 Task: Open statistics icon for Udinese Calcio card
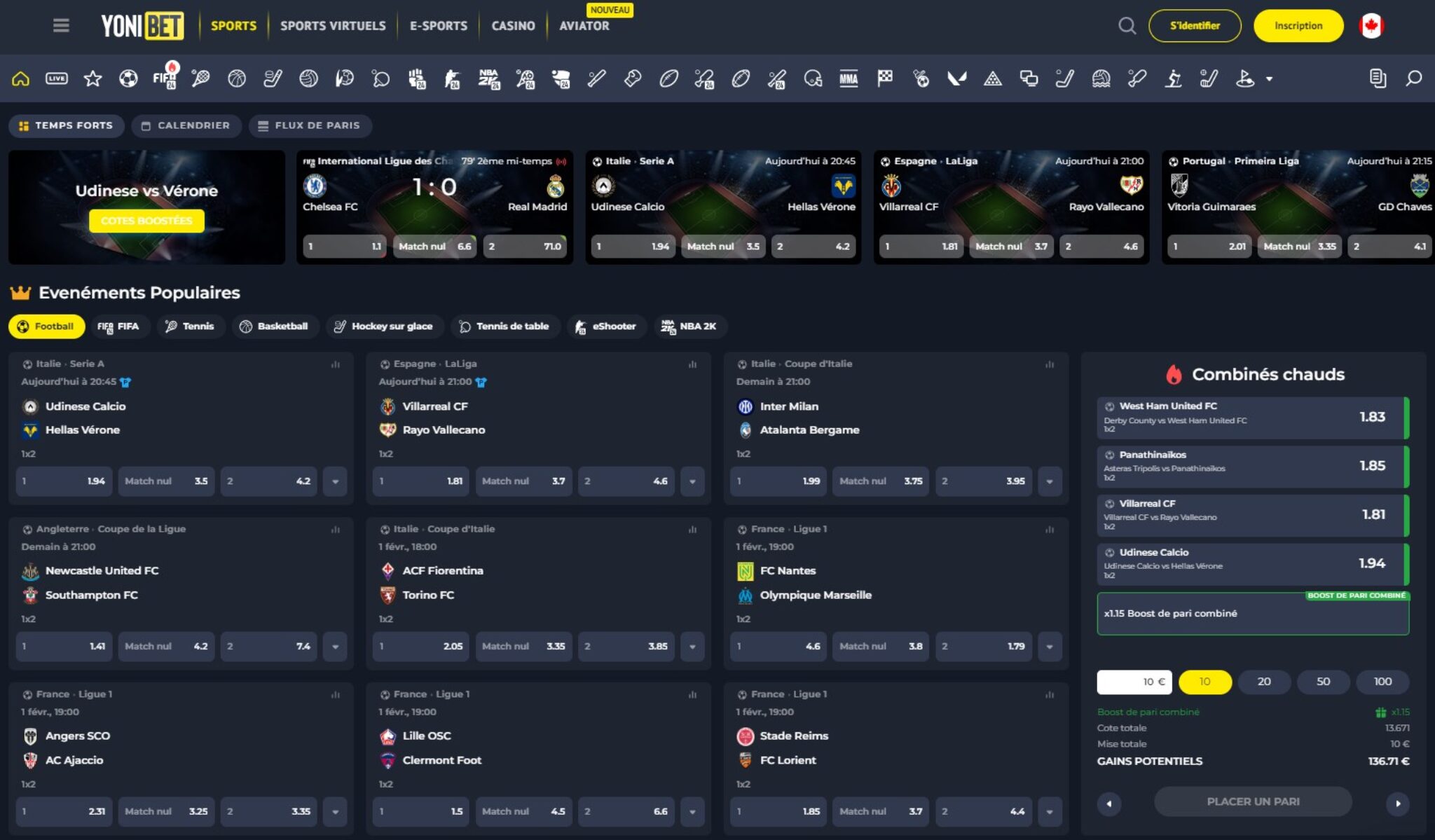pos(336,364)
